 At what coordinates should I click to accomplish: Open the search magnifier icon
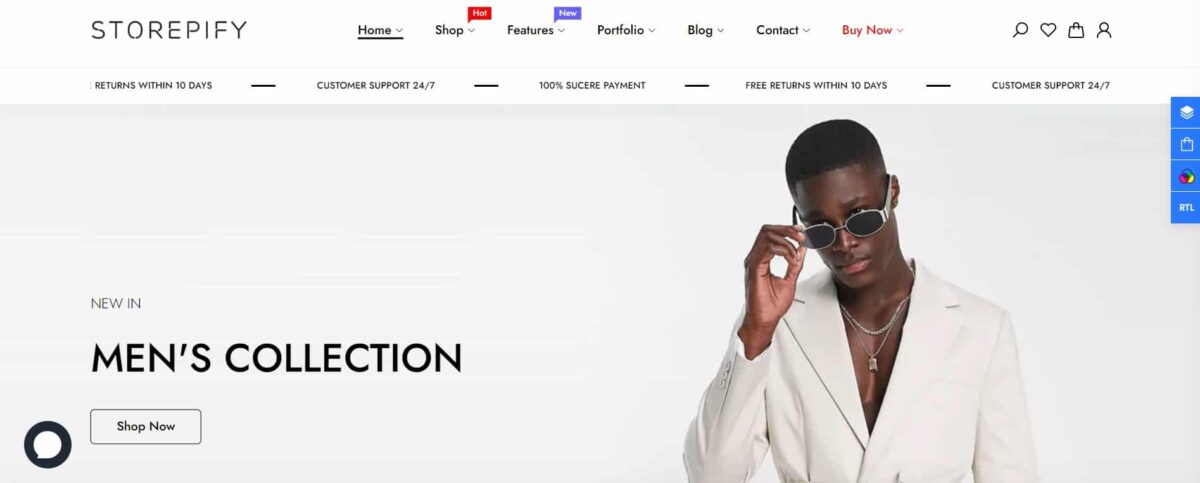pos(1020,30)
